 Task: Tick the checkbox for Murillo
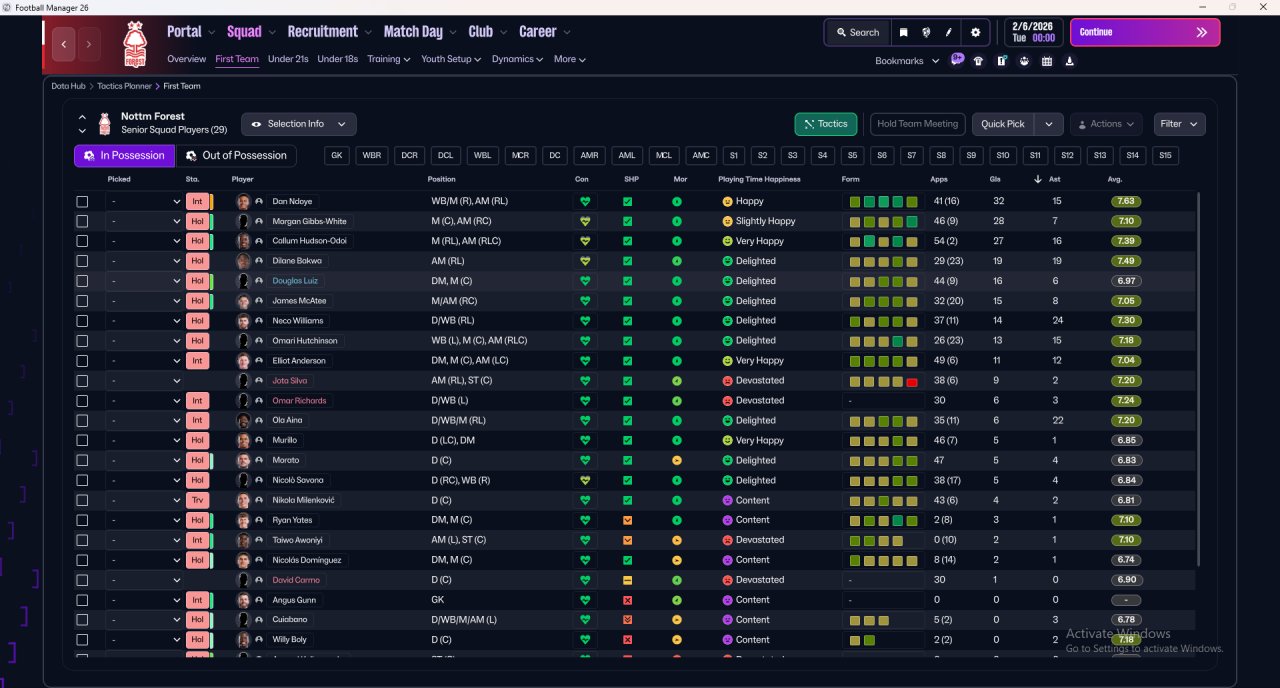coord(82,441)
